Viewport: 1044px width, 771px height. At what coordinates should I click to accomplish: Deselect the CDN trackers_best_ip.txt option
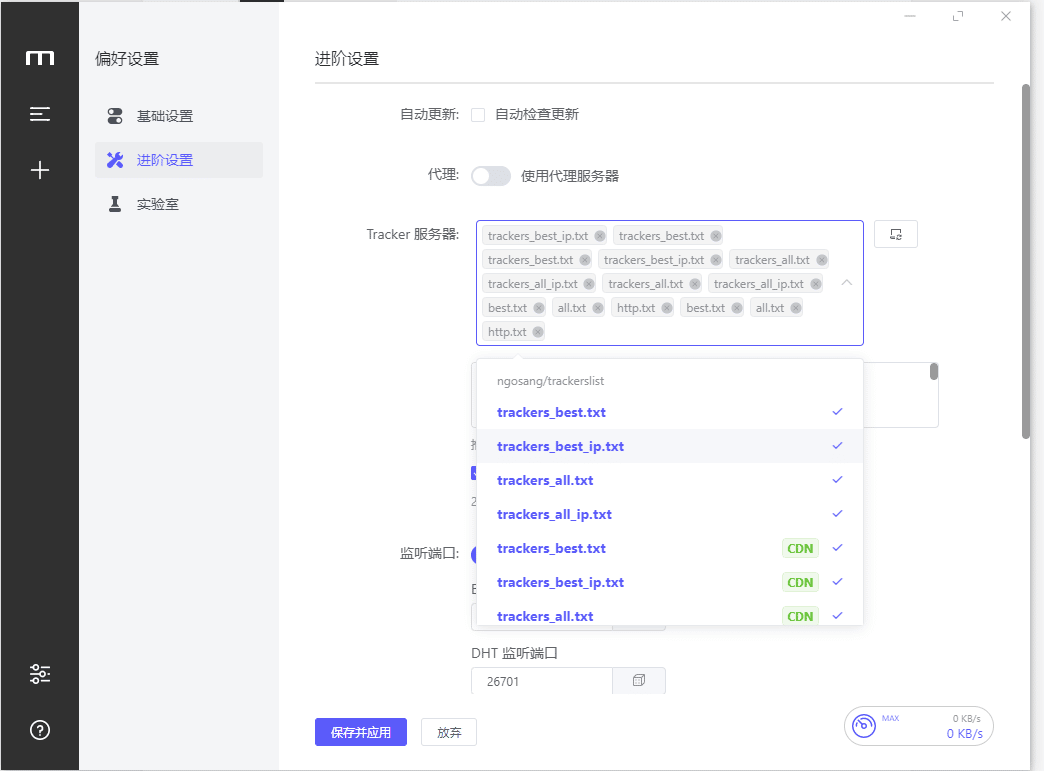coord(670,582)
